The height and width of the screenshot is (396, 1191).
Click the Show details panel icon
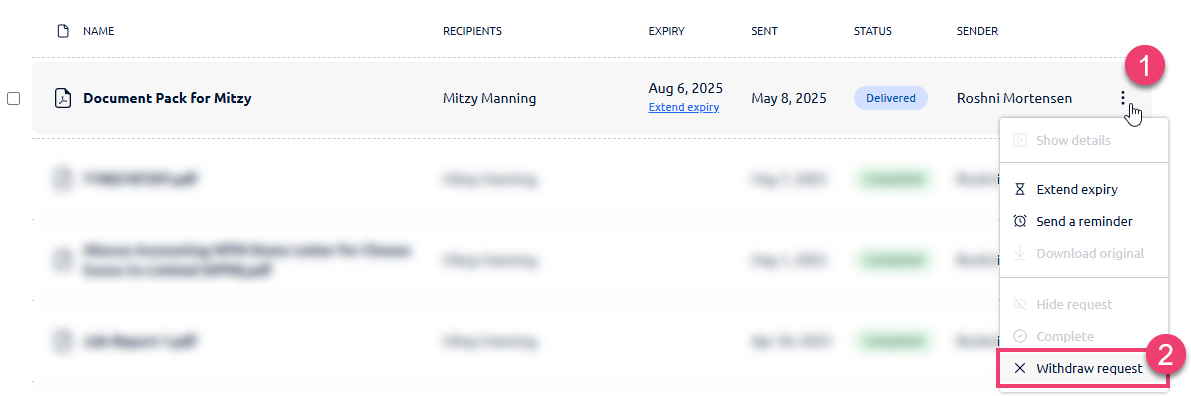1020,141
